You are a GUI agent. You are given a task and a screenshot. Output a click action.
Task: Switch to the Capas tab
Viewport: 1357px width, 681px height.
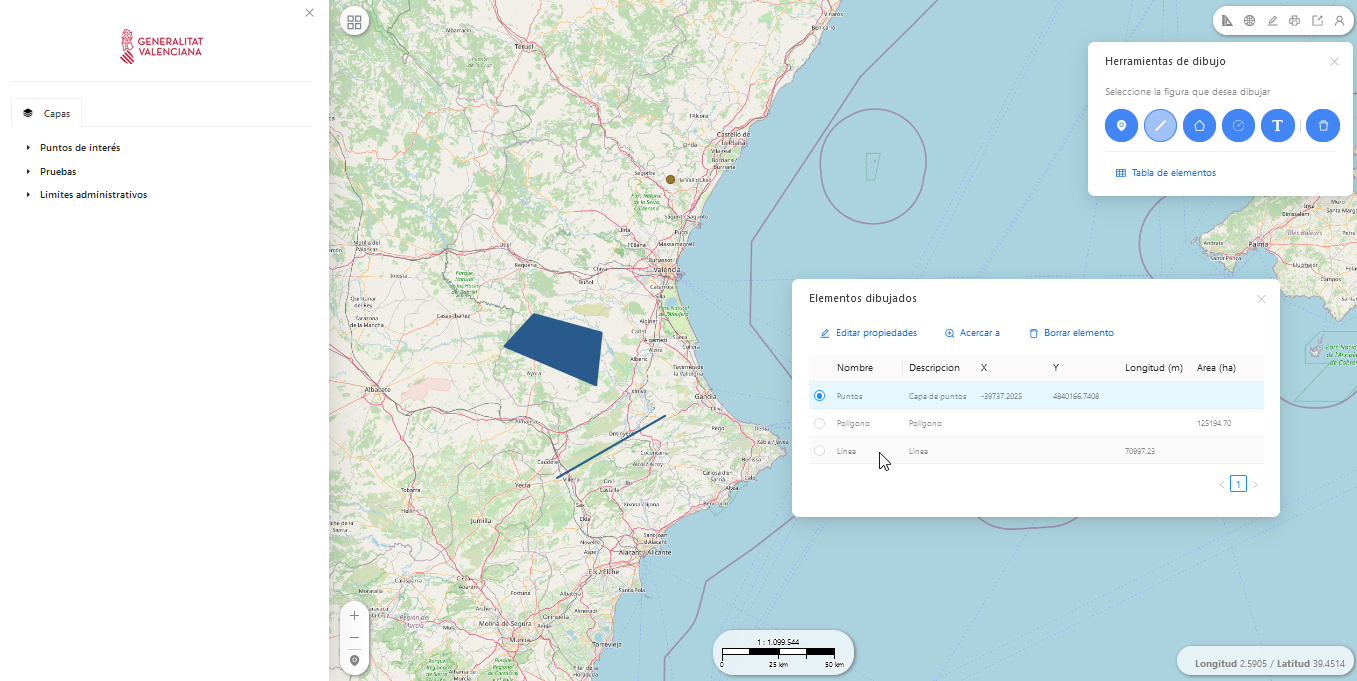[x=47, y=113]
